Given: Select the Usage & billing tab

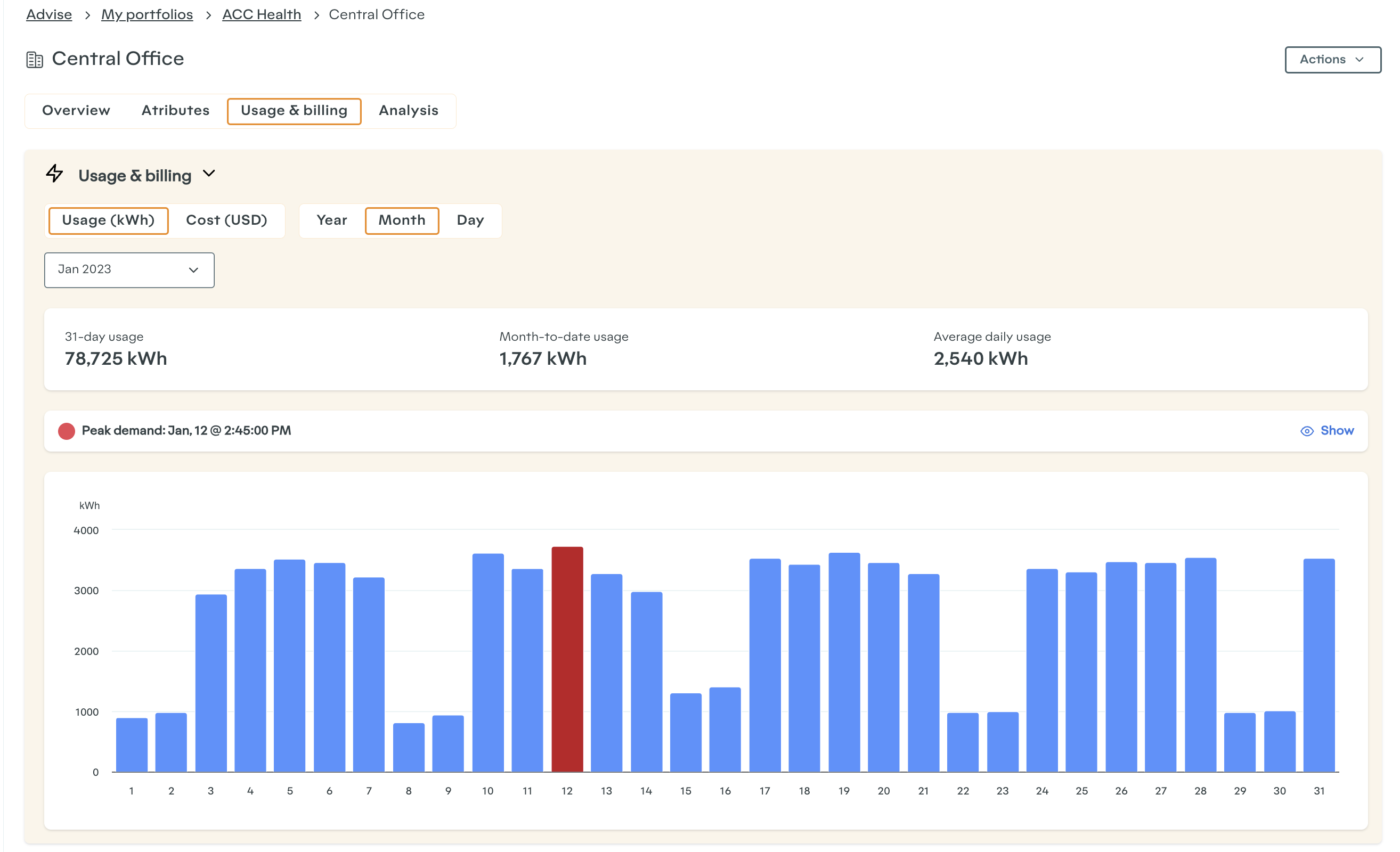Looking at the screenshot, I should 294,111.
